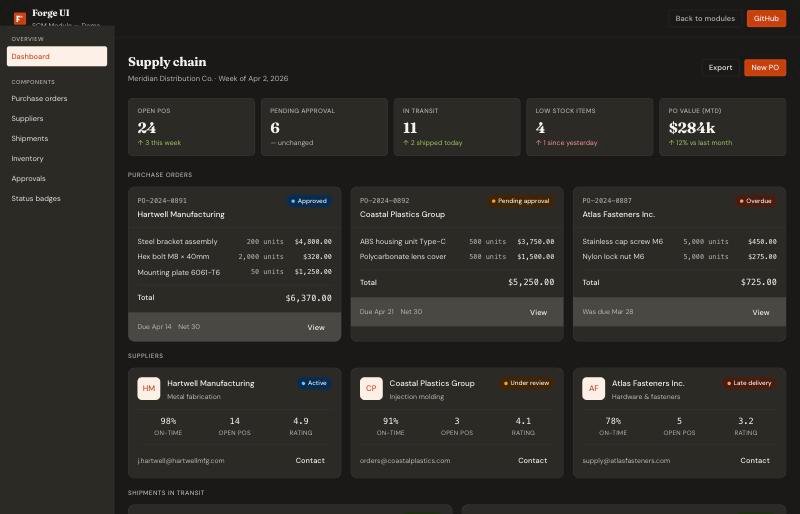Create a New PO

tap(765, 67)
